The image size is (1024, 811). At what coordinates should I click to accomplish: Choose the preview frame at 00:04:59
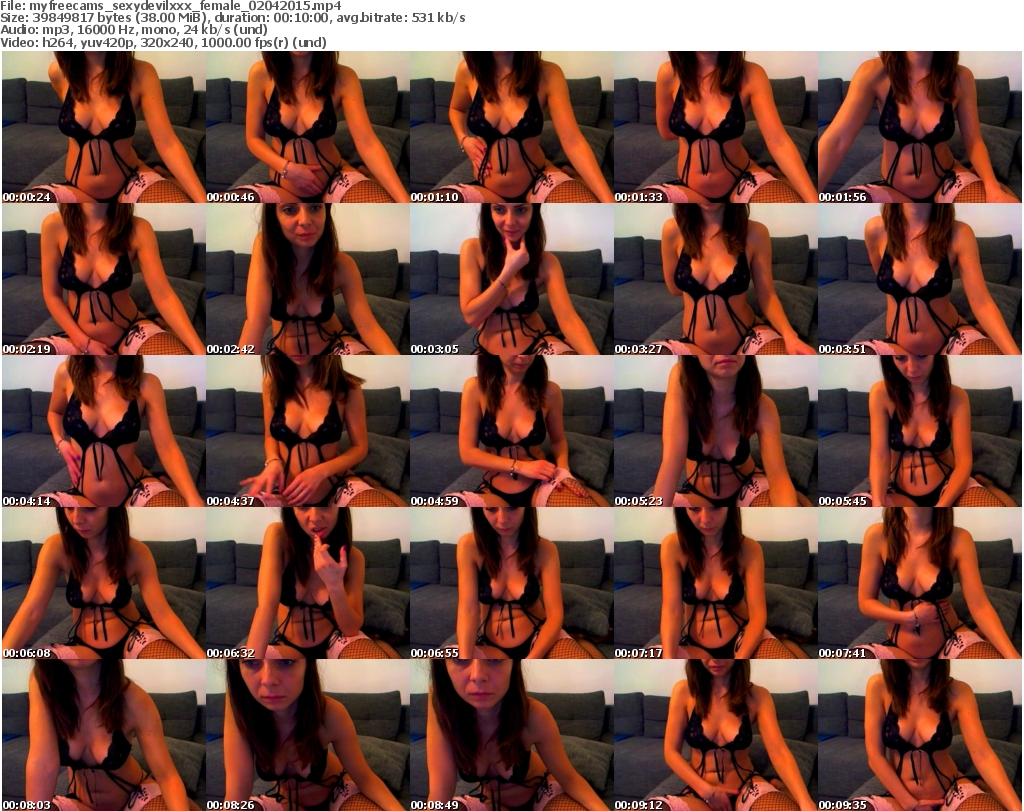(512, 432)
